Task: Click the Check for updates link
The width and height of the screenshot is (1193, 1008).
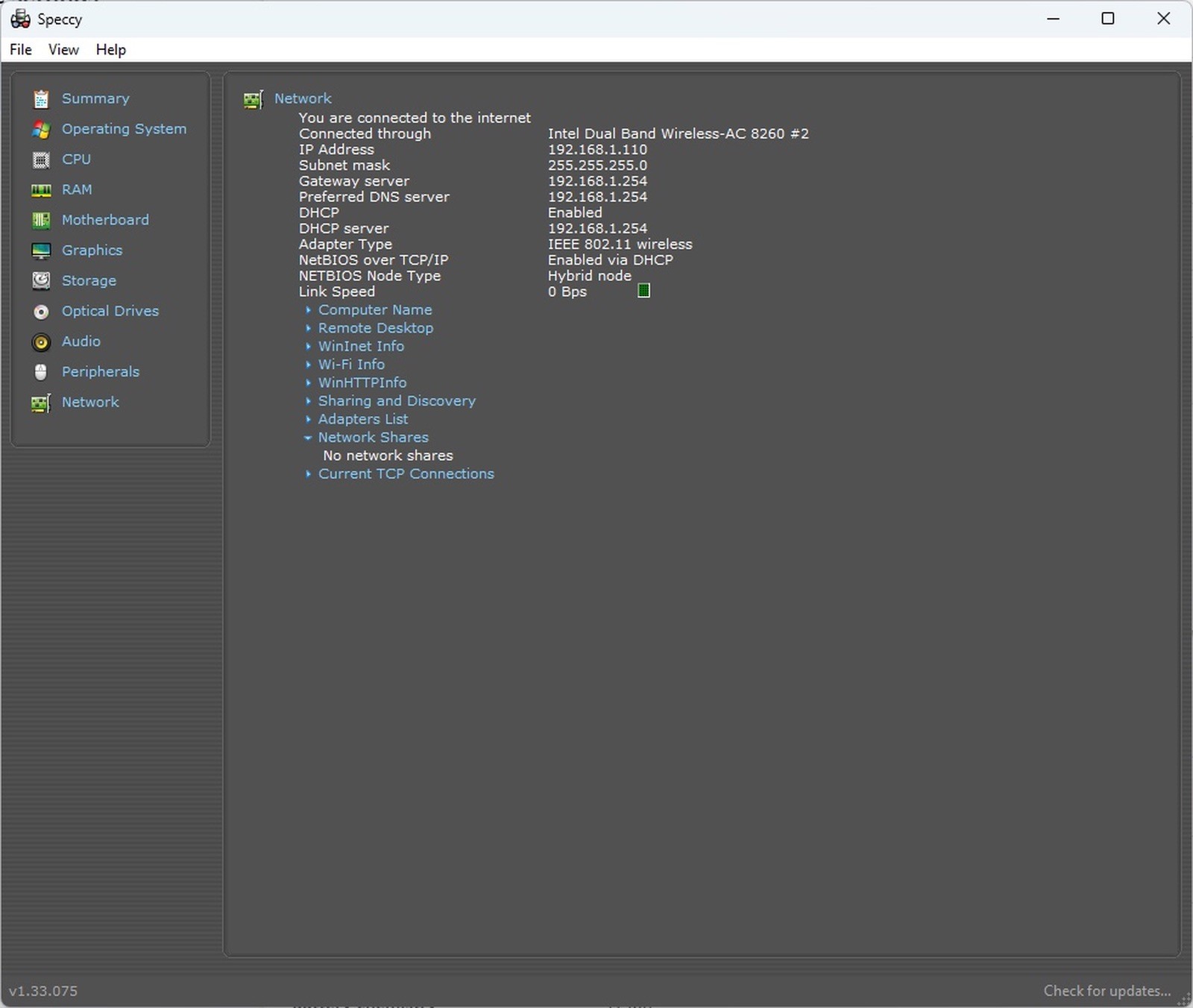Action: (x=1107, y=991)
